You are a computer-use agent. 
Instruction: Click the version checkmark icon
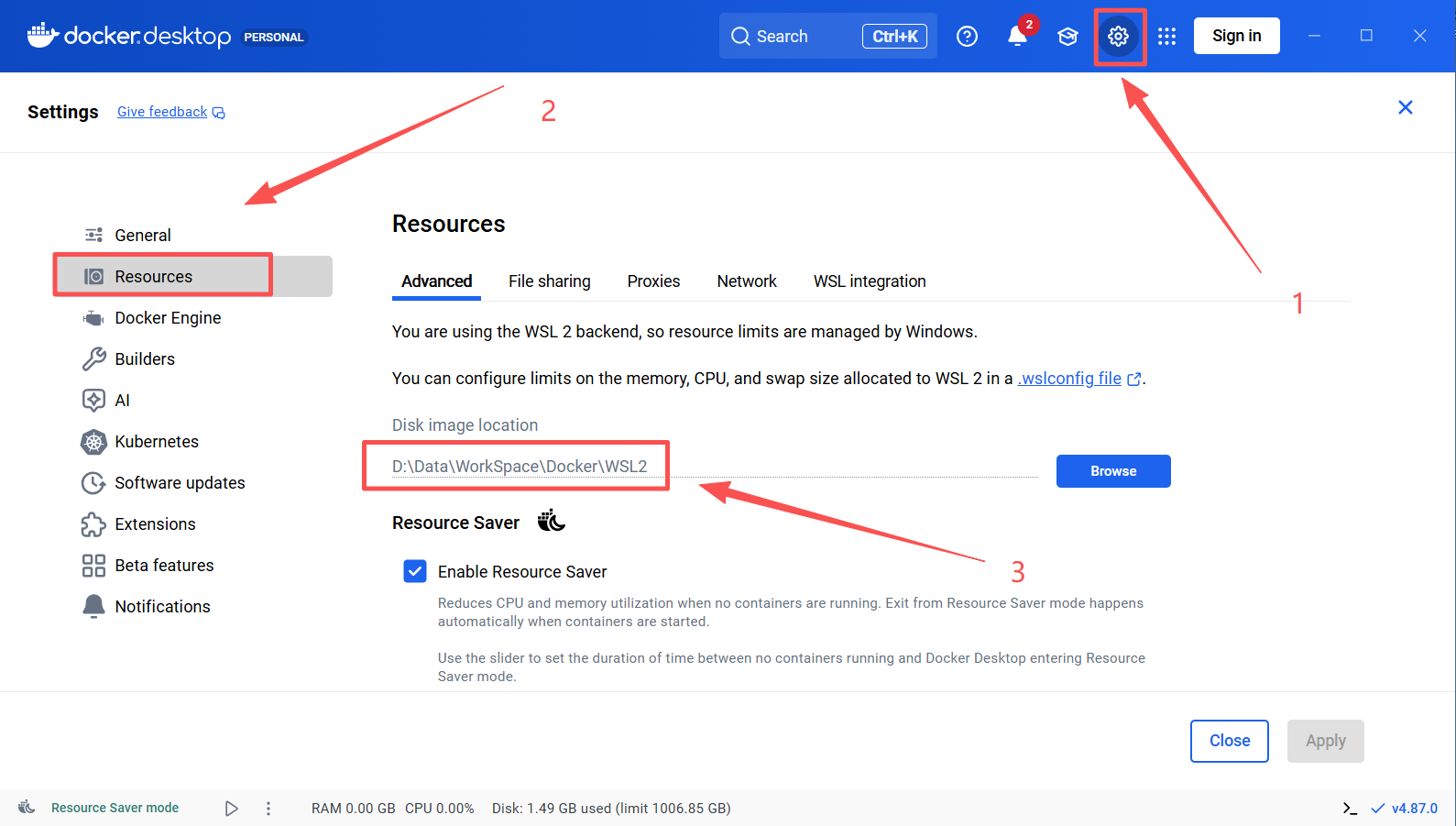point(1377,808)
